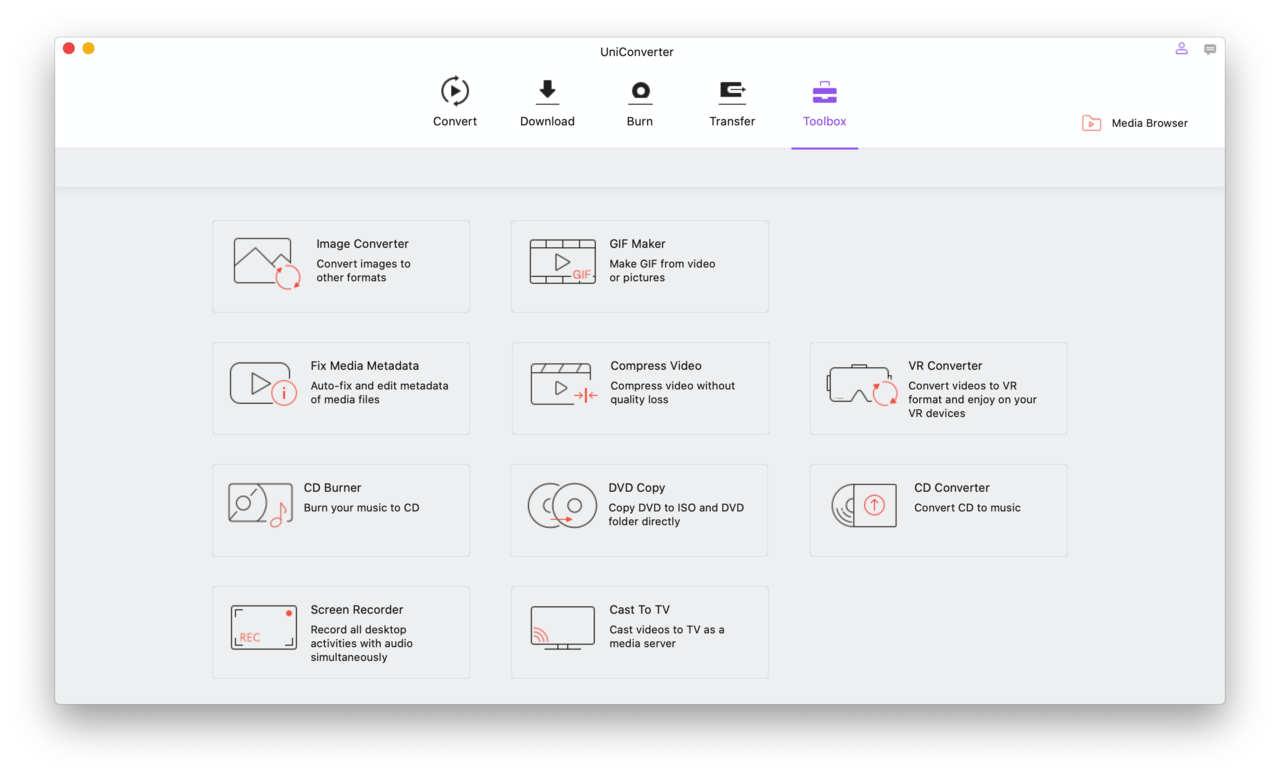Click the CD Burner music disc icon
The height and width of the screenshot is (777, 1280).
pyautogui.click(x=260, y=505)
